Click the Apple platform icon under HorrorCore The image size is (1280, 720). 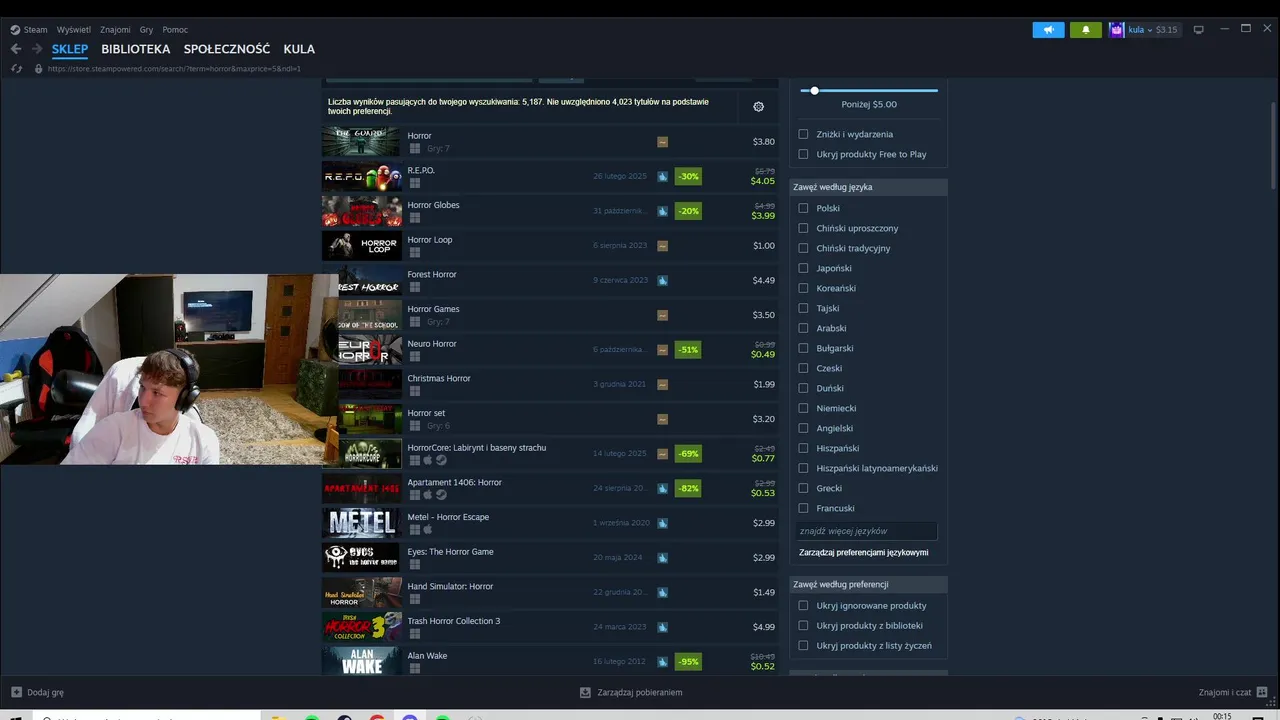tap(428, 460)
